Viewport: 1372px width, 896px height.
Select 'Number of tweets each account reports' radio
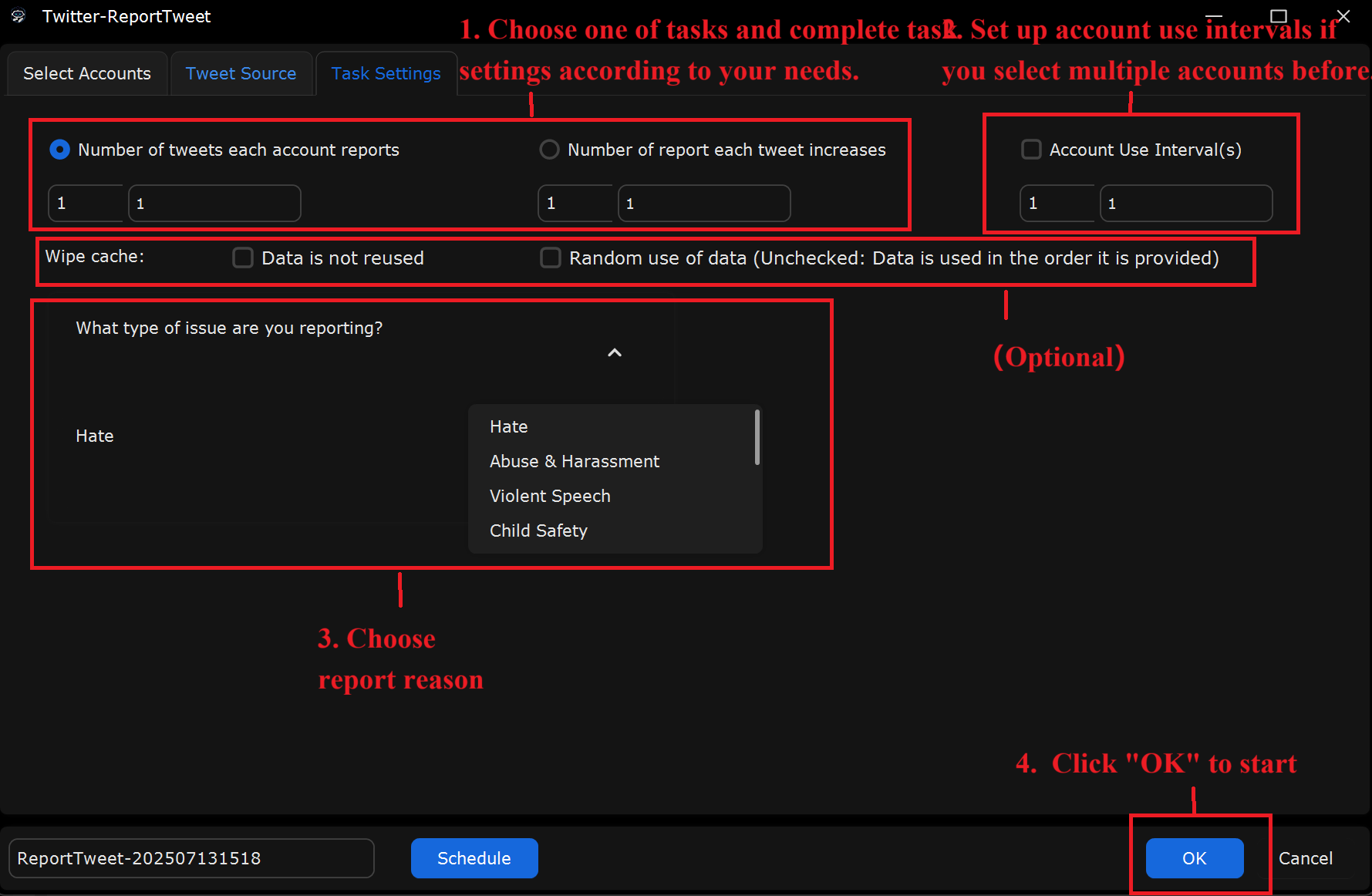pyautogui.click(x=59, y=150)
